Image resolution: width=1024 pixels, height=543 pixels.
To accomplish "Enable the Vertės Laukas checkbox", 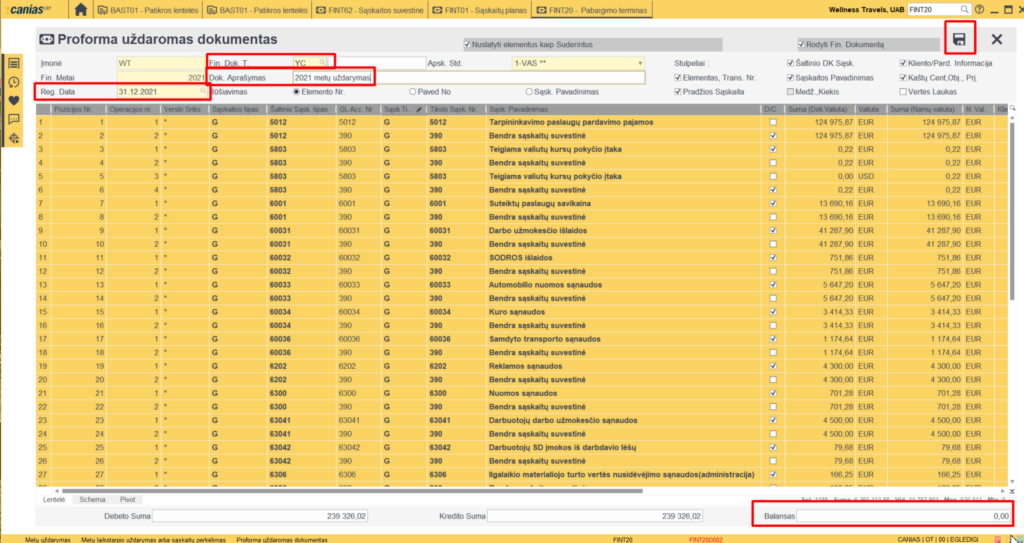I will click(x=904, y=92).
